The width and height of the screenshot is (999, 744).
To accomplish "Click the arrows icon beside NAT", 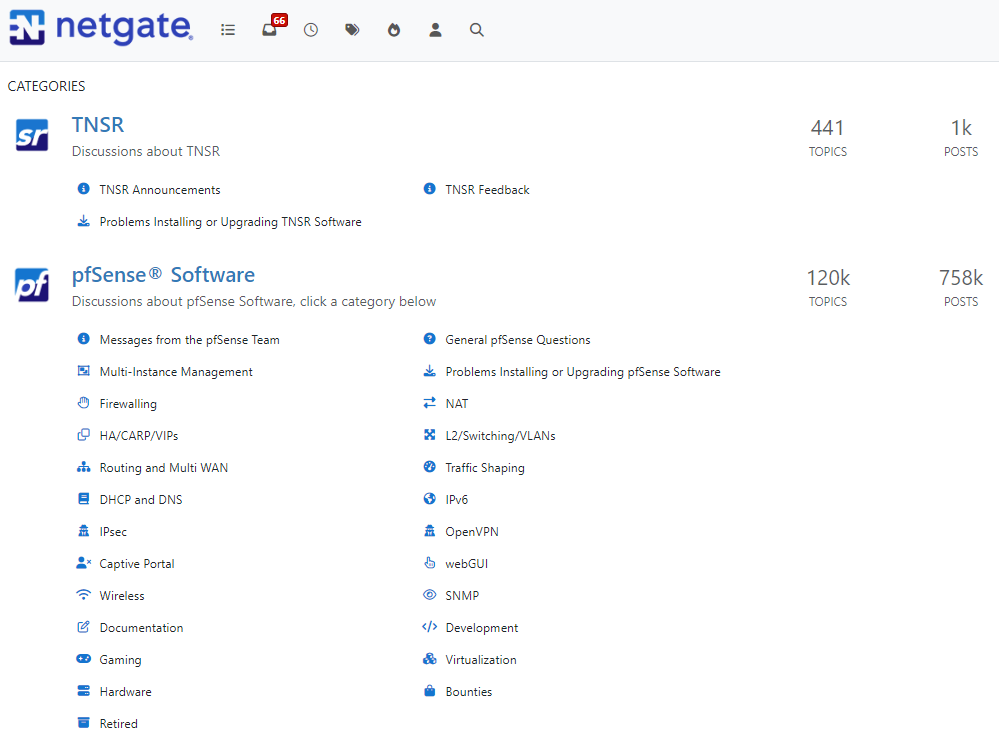I will (429, 403).
